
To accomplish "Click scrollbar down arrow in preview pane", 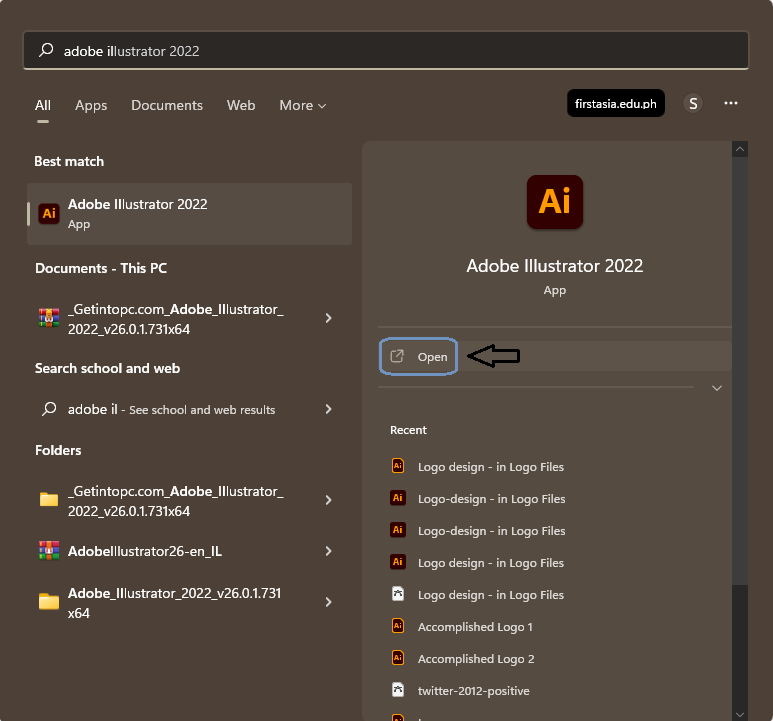I will click(x=740, y=714).
